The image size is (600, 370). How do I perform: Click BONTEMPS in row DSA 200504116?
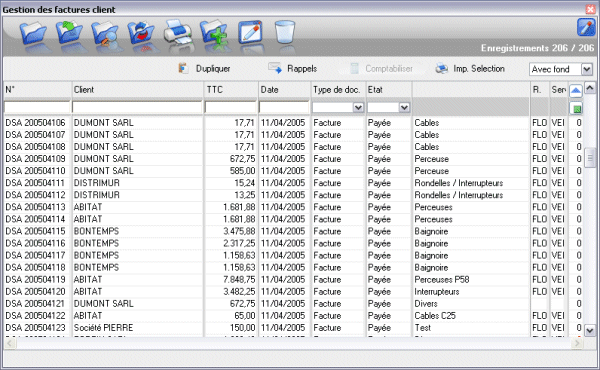(x=96, y=243)
